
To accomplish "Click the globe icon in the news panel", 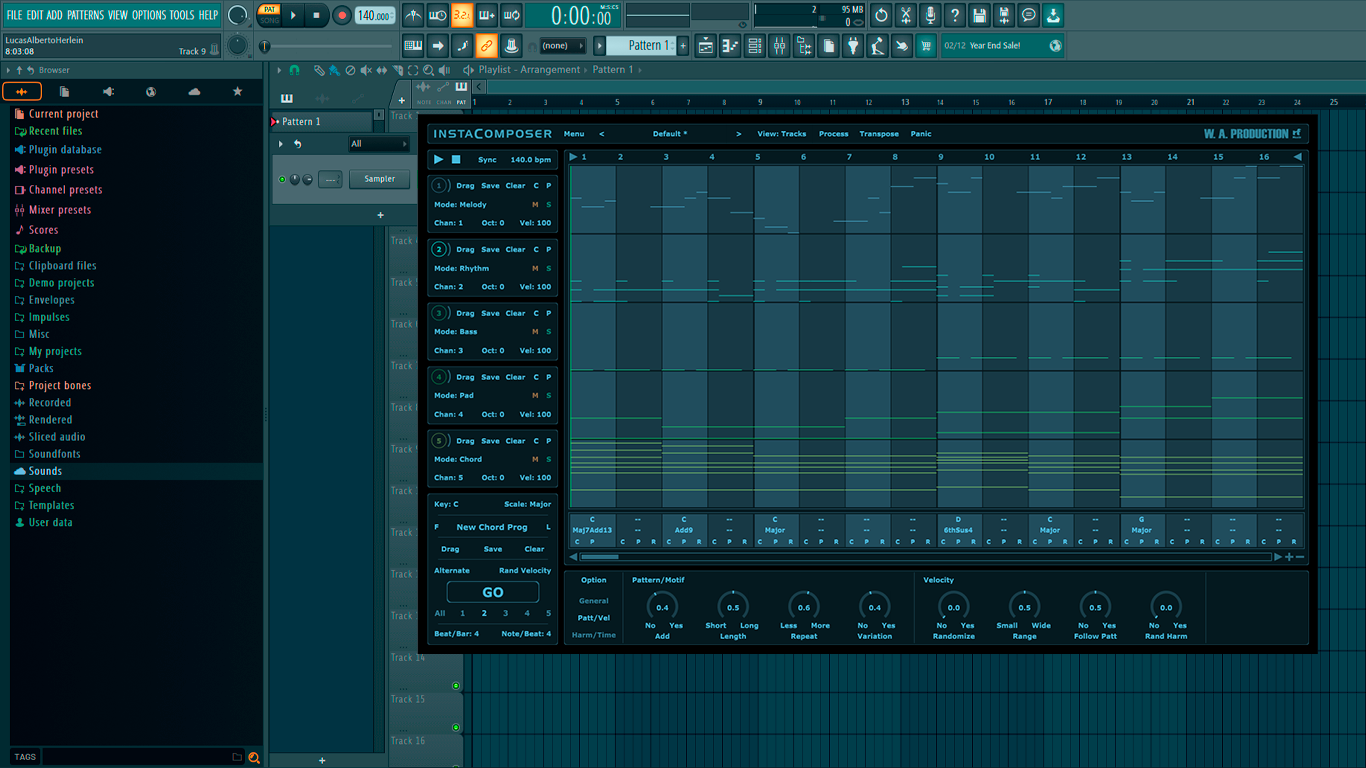I will (x=1055, y=46).
